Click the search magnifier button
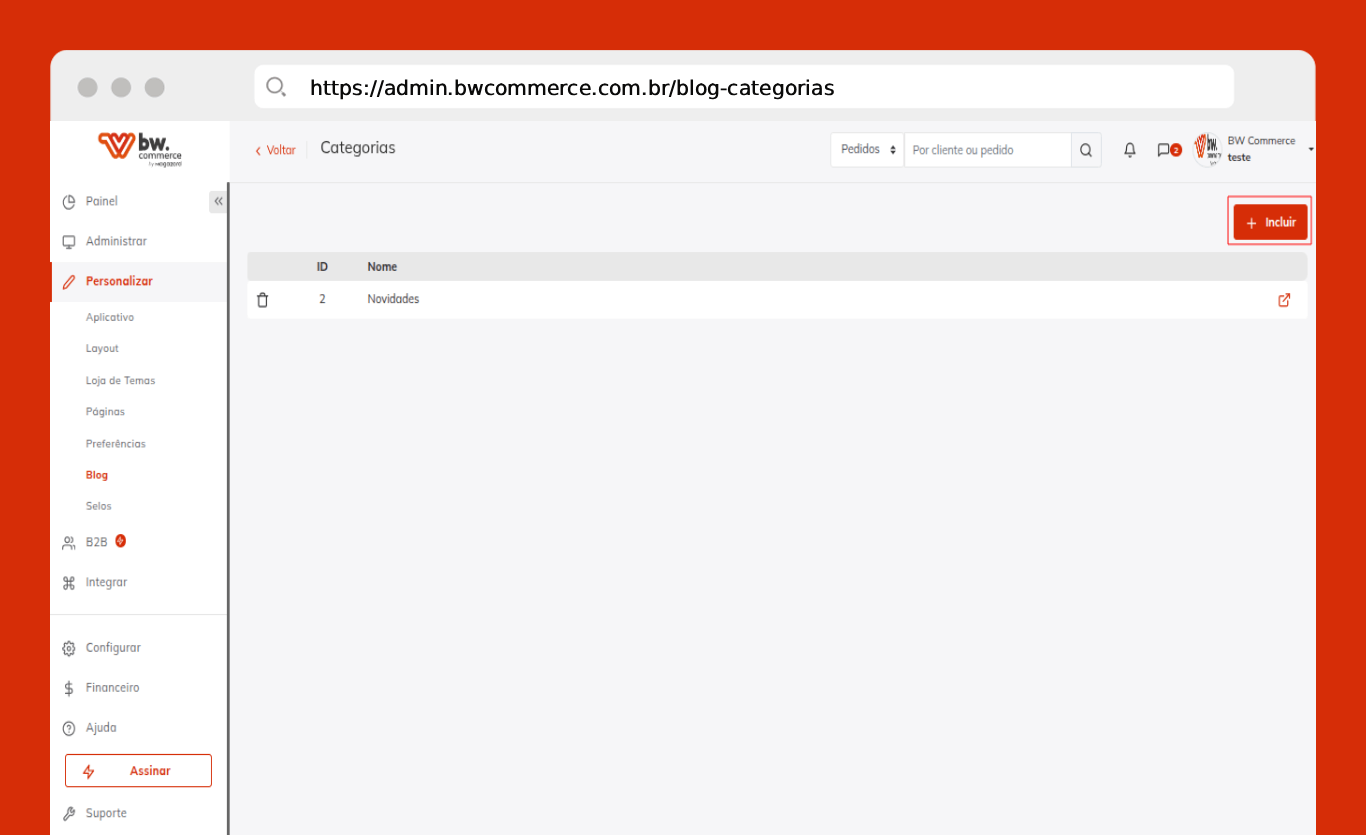 [x=1086, y=150]
